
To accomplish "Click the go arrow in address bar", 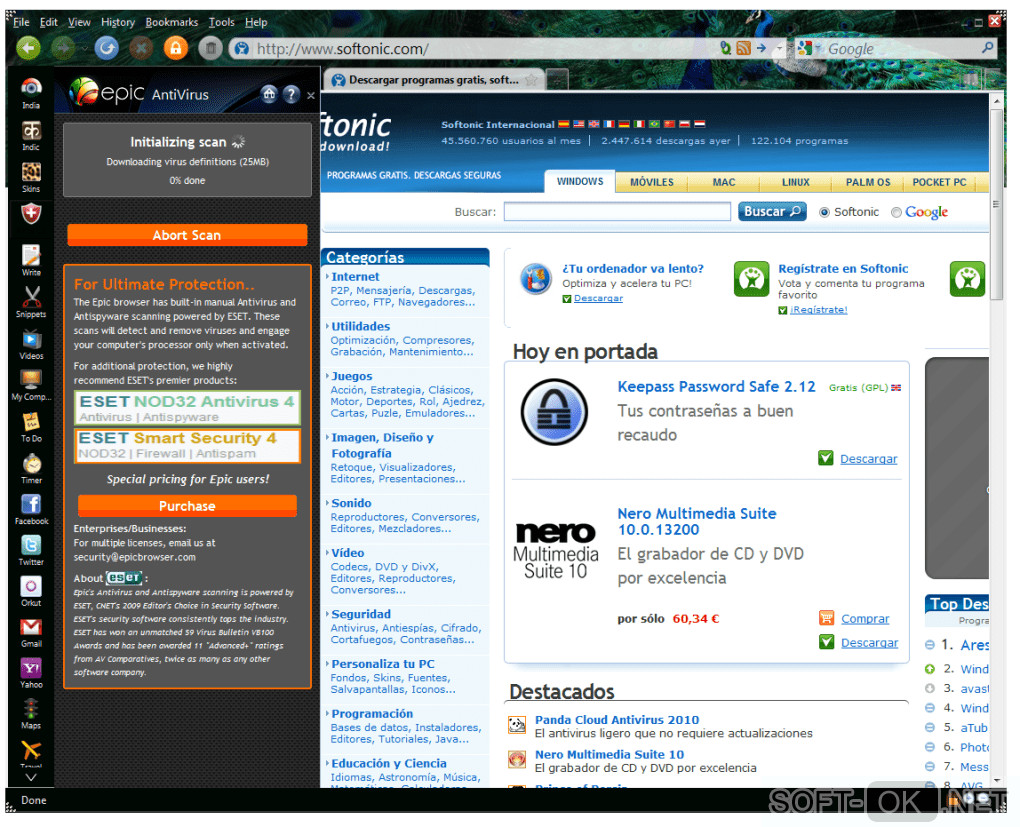I will (x=761, y=47).
